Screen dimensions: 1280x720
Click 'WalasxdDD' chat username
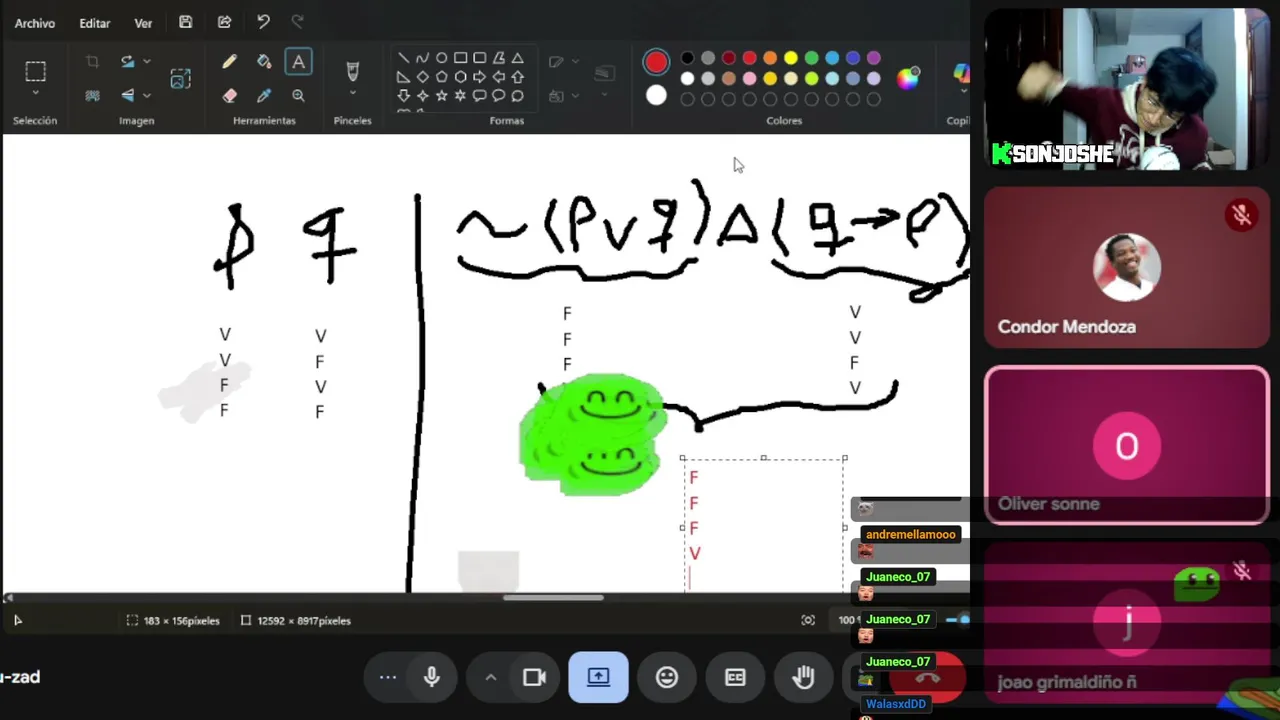pyautogui.click(x=895, y=704)
